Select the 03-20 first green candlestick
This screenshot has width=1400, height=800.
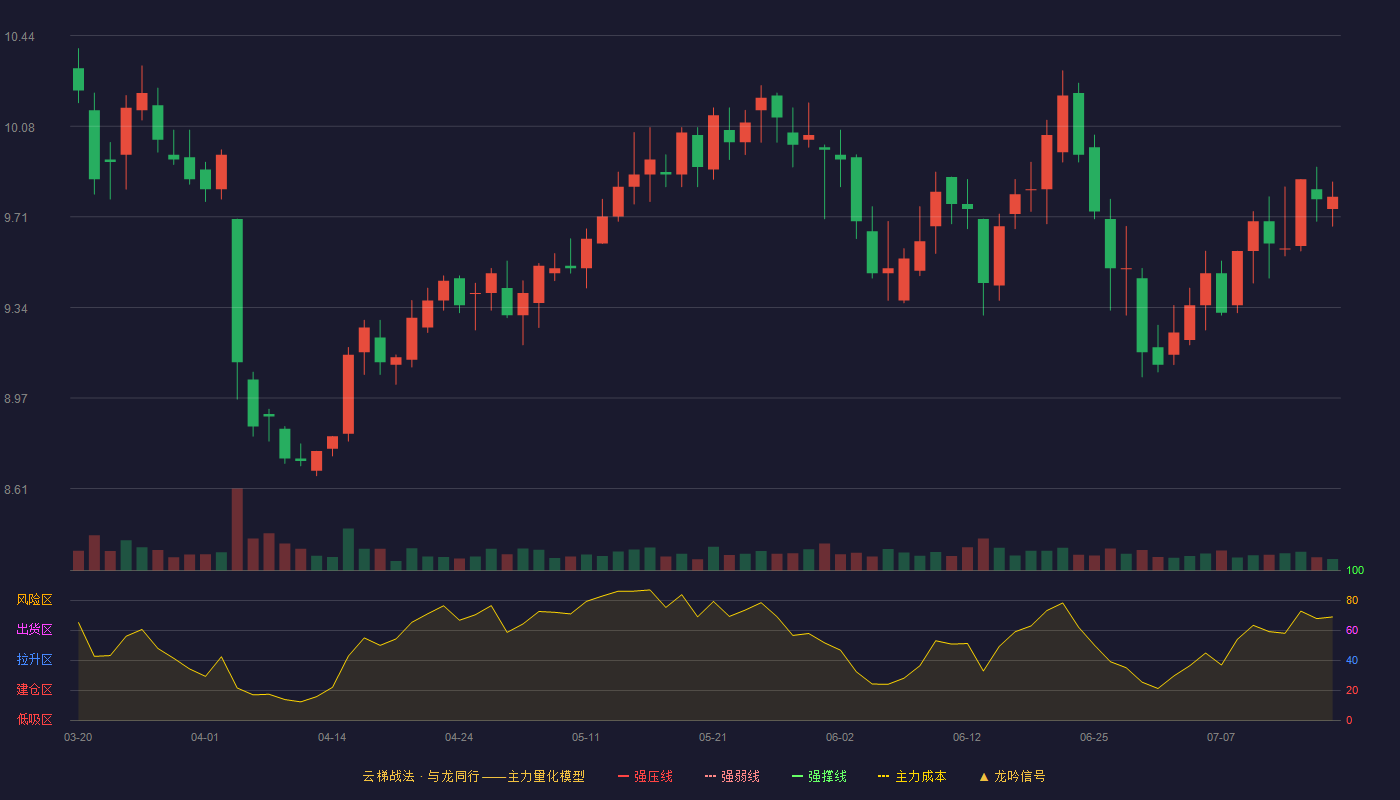point(78,79)
